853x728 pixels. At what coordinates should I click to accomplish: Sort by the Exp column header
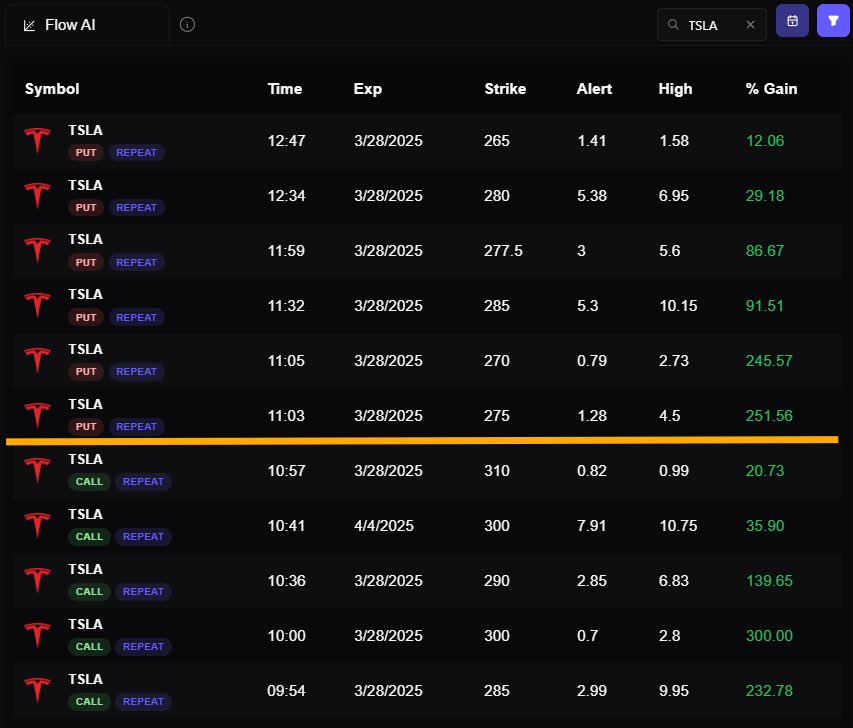click(x=368, y=89)
